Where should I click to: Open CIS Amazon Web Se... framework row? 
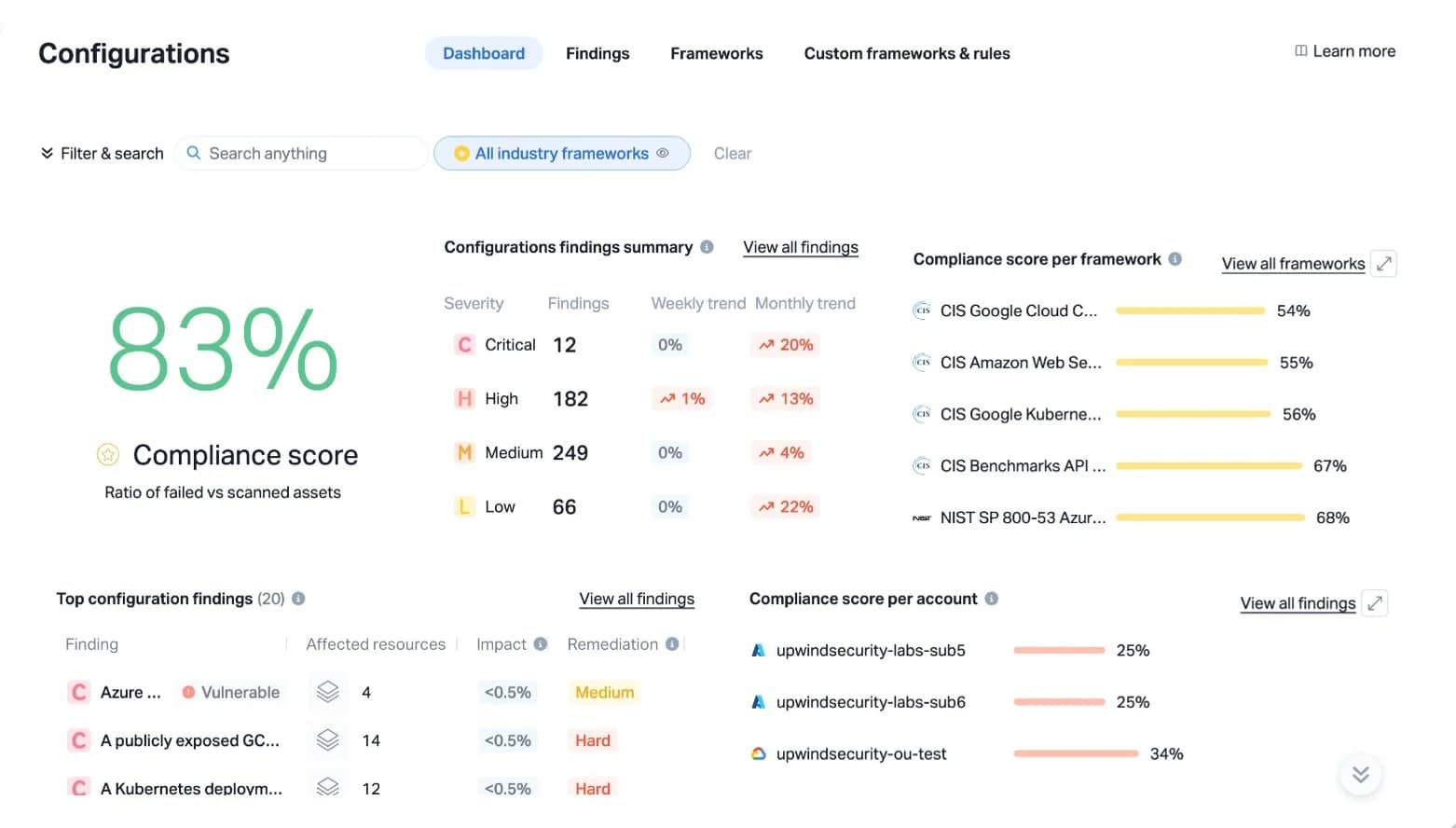(x=1113, y=363)
